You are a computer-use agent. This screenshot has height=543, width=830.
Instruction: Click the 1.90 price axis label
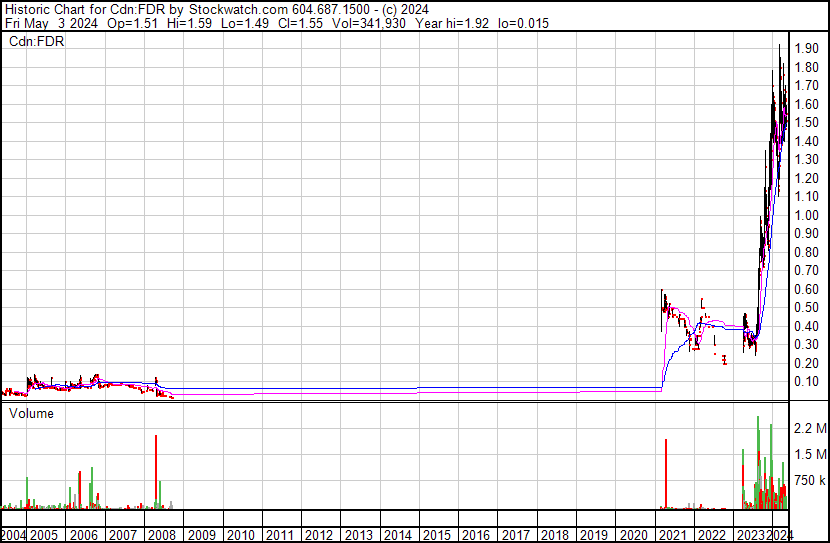point(807,49)
